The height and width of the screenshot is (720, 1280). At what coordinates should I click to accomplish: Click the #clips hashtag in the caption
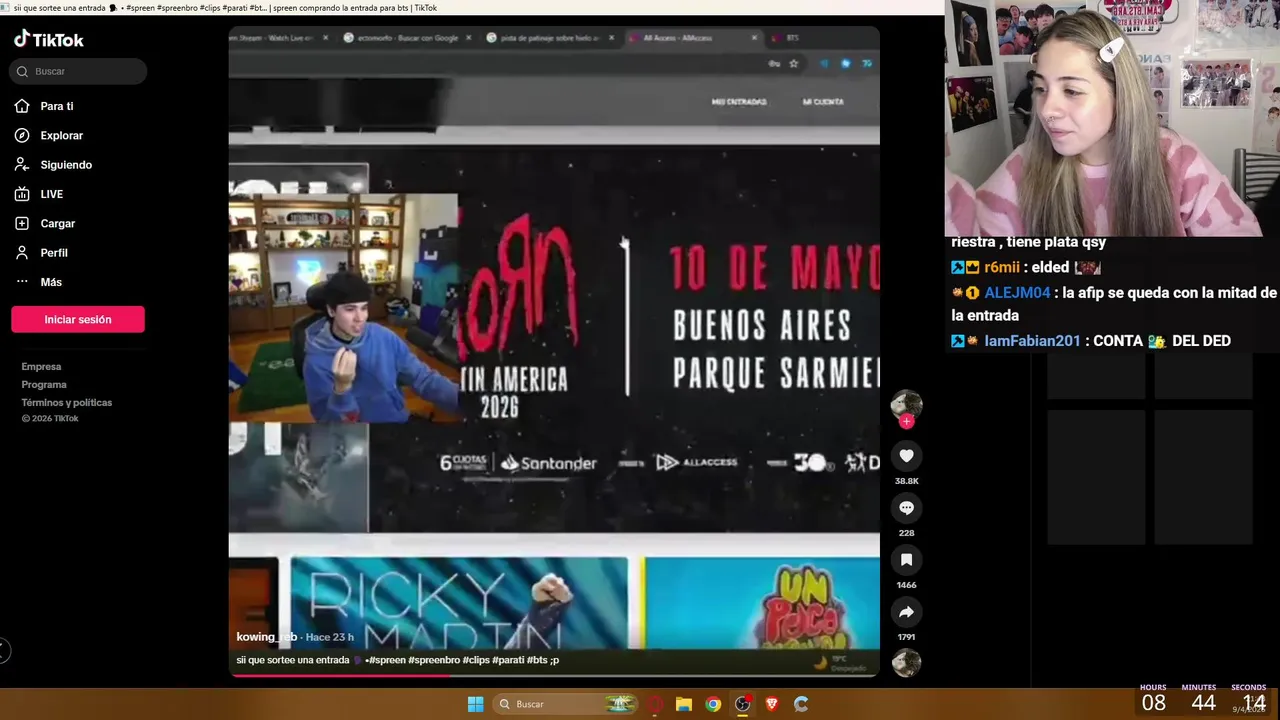click(476, 660)
